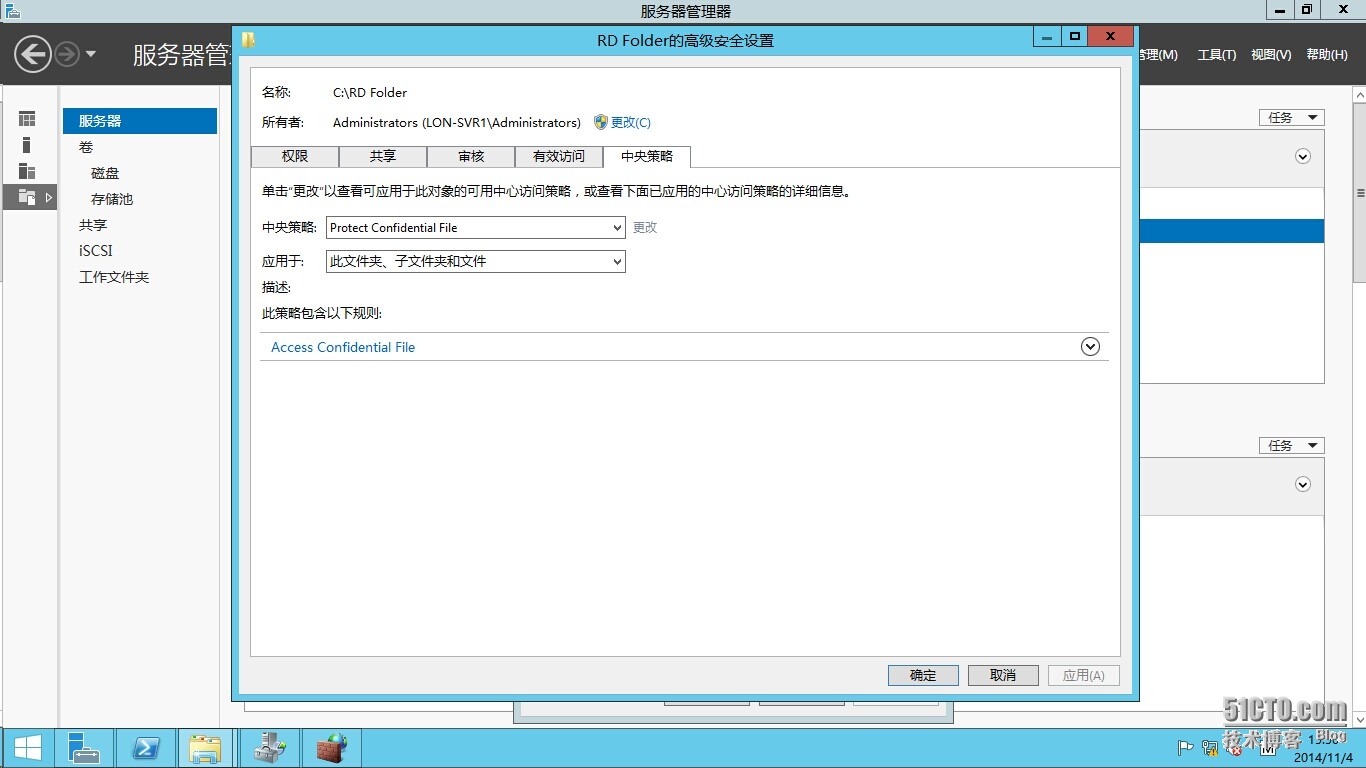Click the Server Manager title bar icon
The width and height of the screenshot is (1366, 768).
pyautogui.click(x=12, y=11)
